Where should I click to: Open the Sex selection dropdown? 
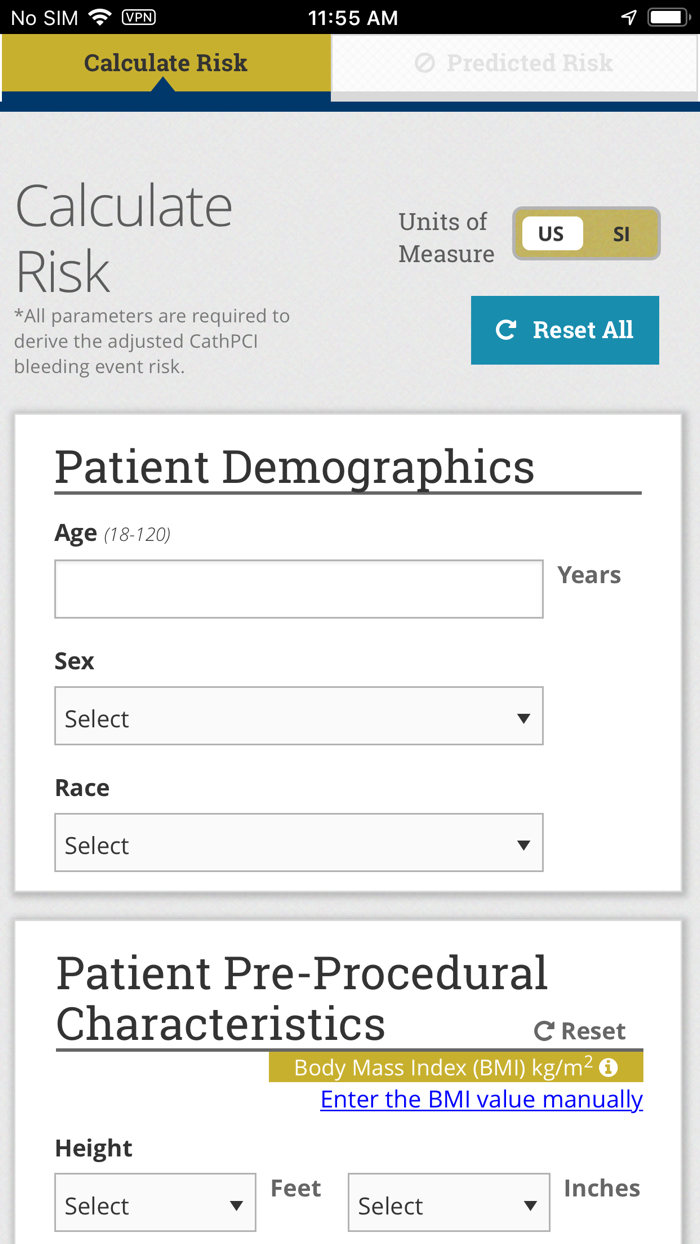point(298,716)
